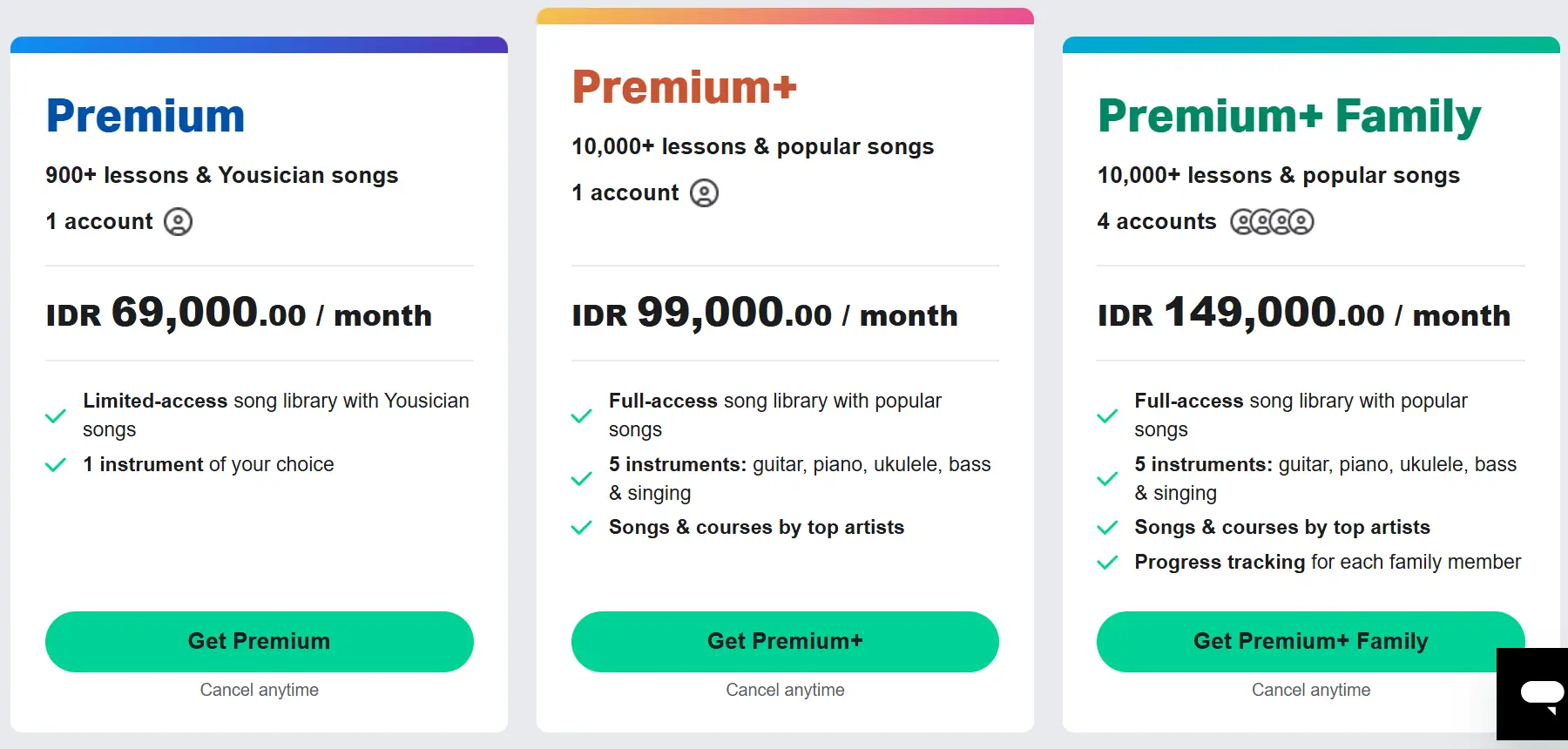The height and width of the screenshot is (749, 1568).
Task: Select the Premium+ plan heading
Action: pyautogui.click(x=684, y=87)
